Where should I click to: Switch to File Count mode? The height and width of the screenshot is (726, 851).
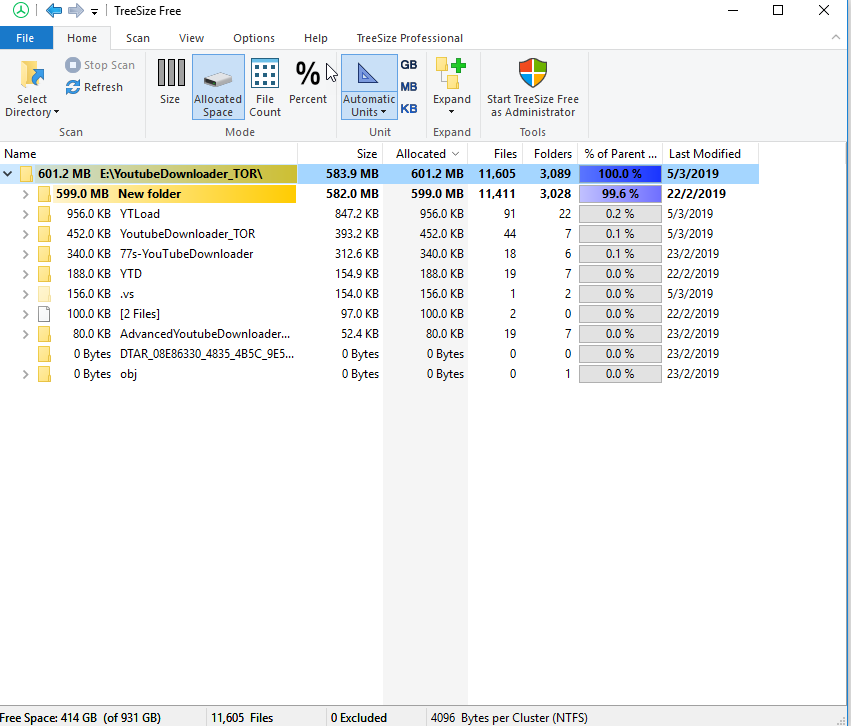point(265,87)
